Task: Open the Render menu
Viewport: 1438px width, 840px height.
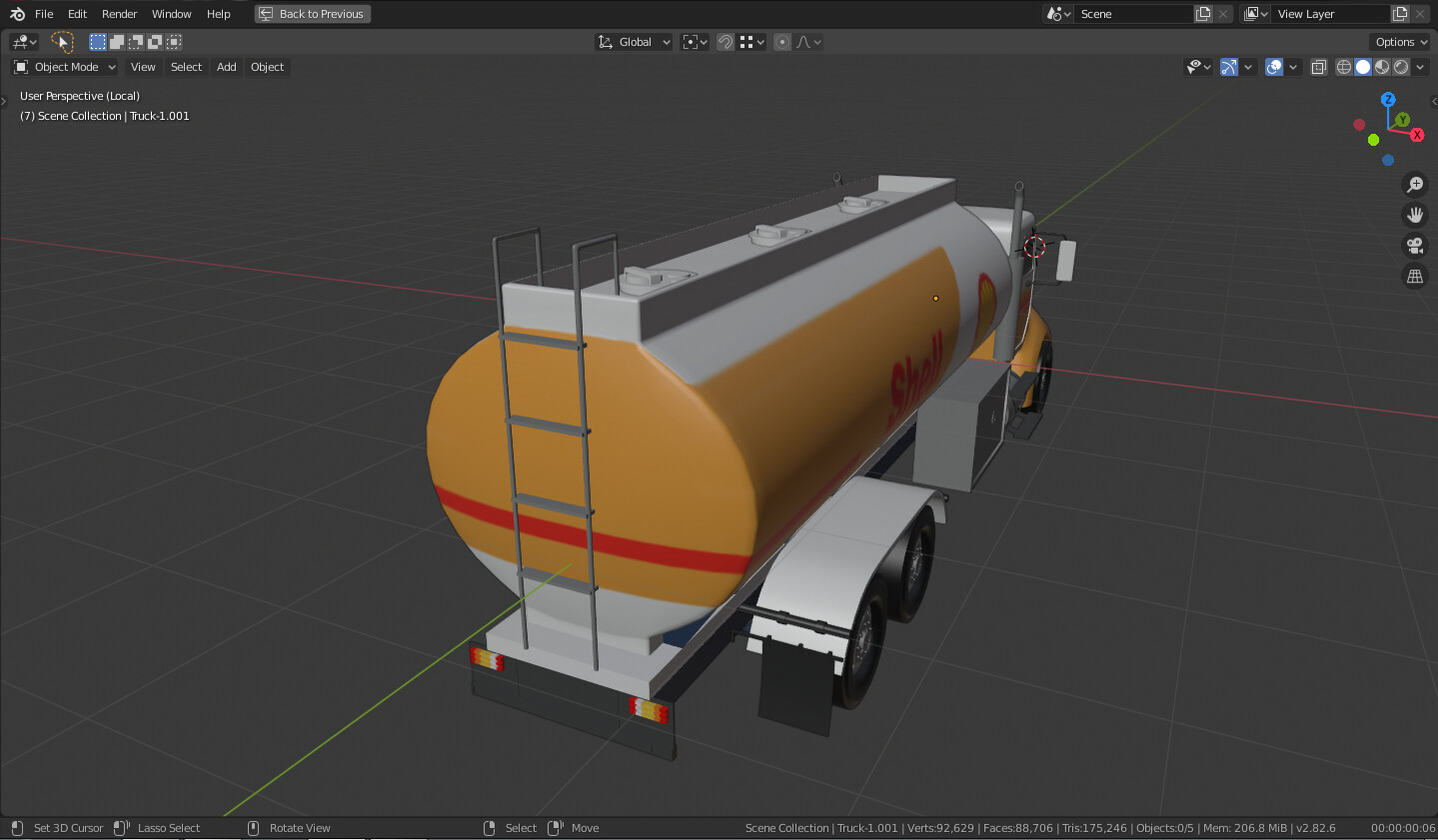Action: click(119, 14)
